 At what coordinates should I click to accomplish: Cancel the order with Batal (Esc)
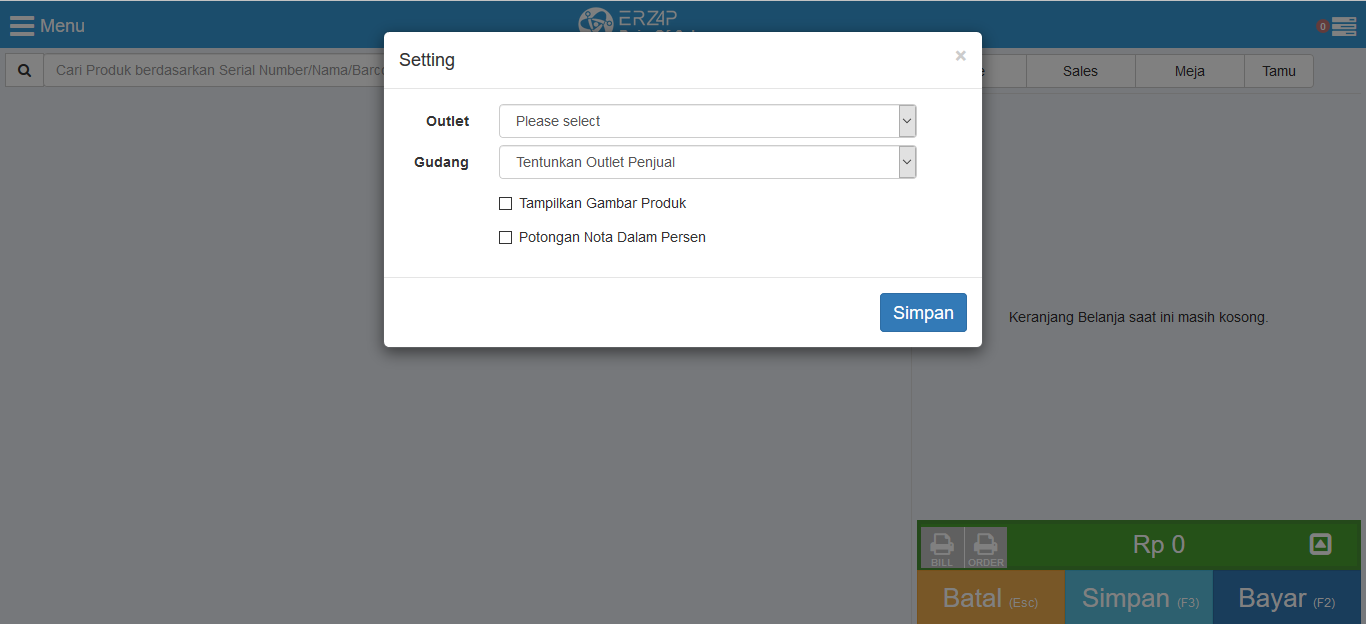(x=991, y=598)
